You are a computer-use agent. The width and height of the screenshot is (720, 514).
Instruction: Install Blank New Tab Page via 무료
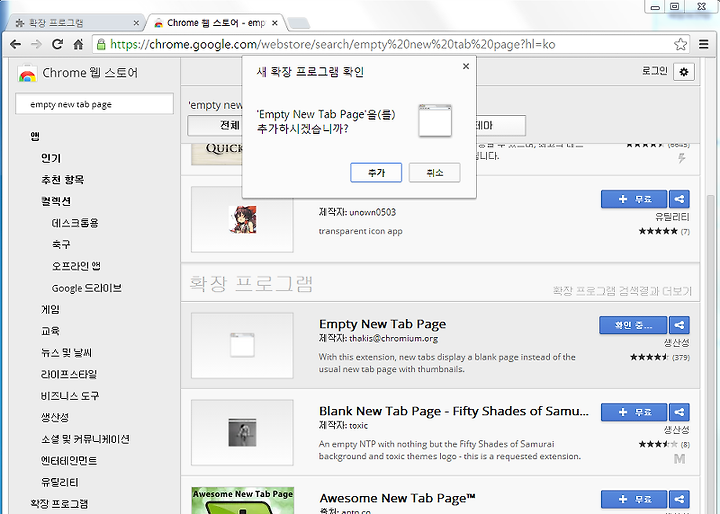(634, 412)
